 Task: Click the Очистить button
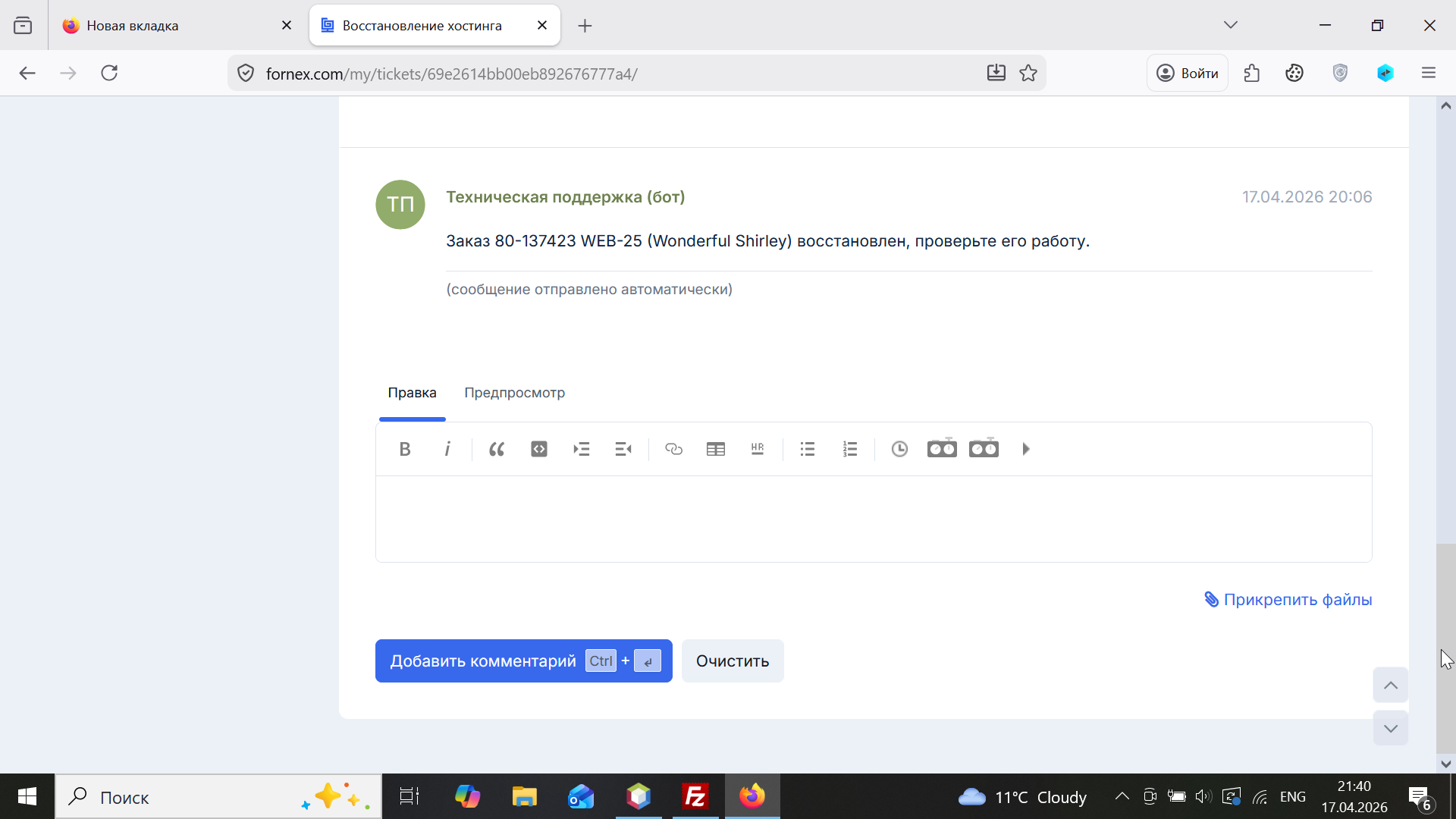tap(732, 661)
